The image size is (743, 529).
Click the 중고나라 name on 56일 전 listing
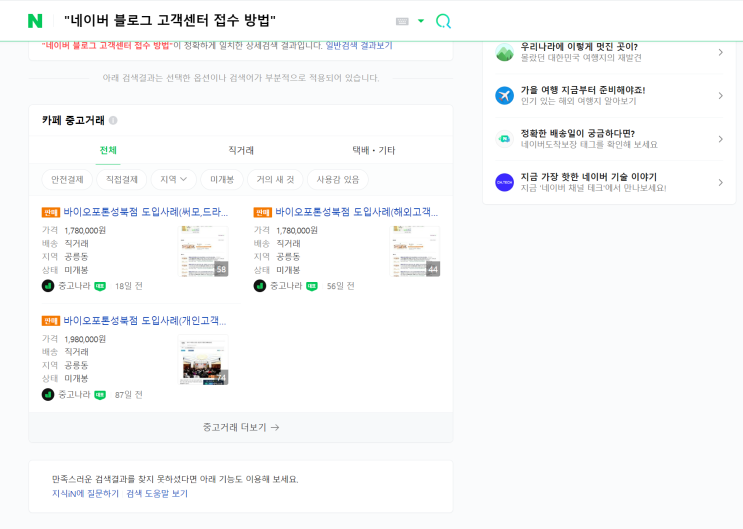coord(286,286)
